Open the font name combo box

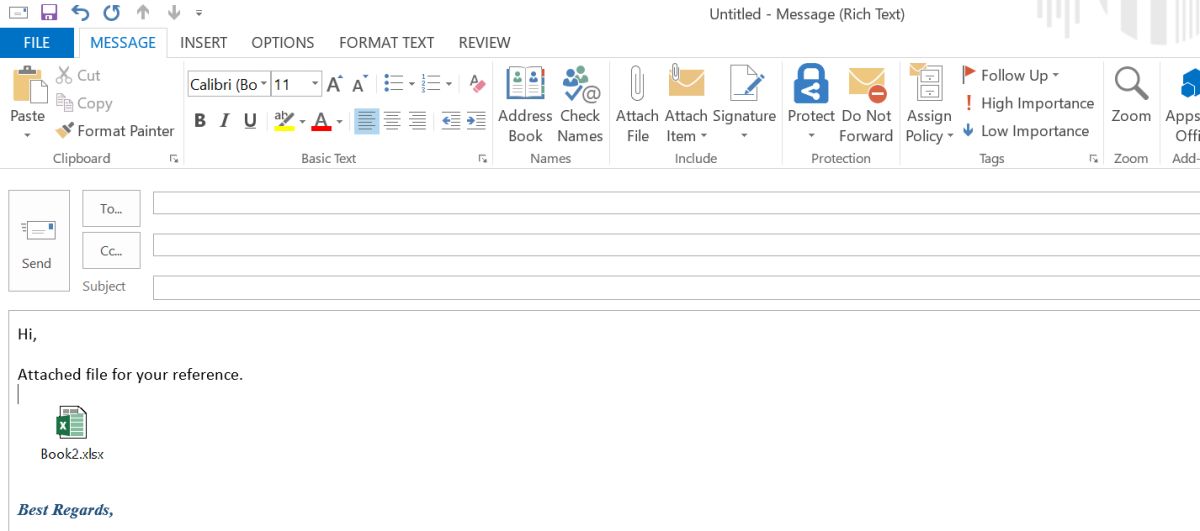pos(229,85)
